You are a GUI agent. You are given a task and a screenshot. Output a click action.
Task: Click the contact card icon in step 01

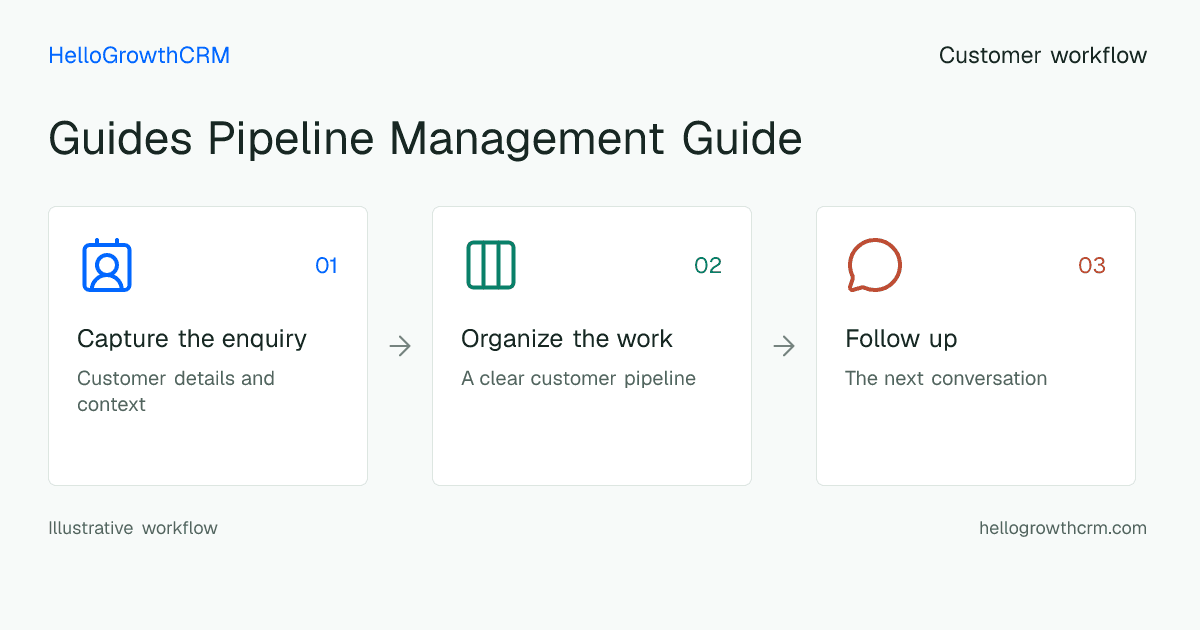click(x=107, y=265)
